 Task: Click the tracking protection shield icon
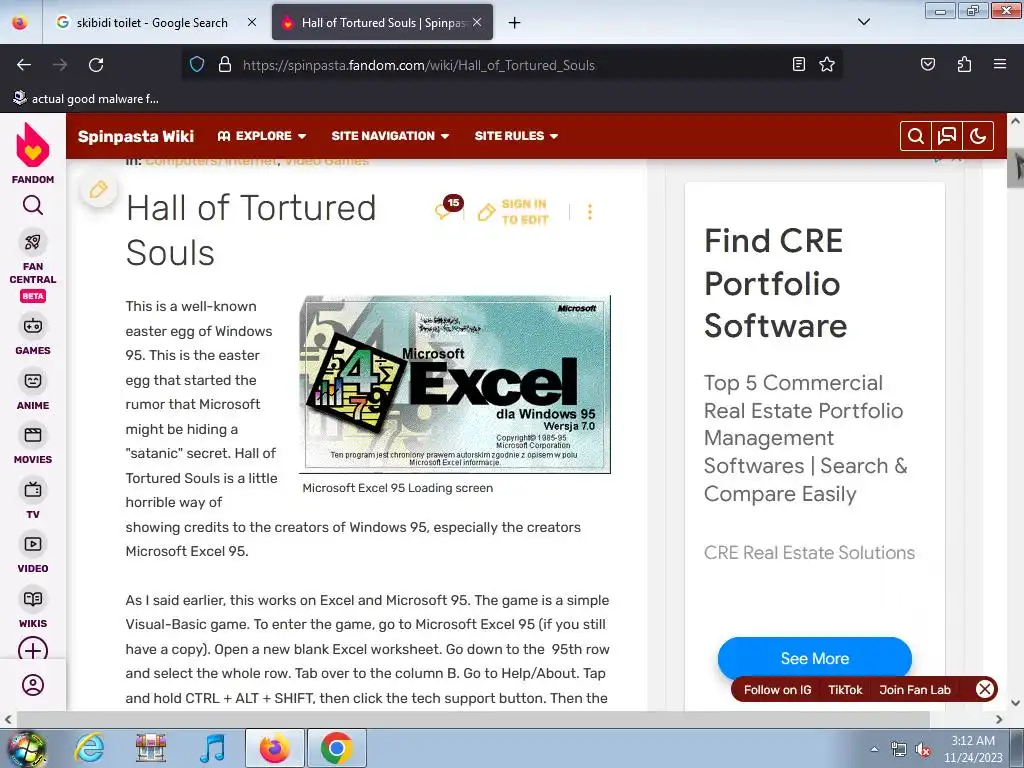(x=197, y=64)
